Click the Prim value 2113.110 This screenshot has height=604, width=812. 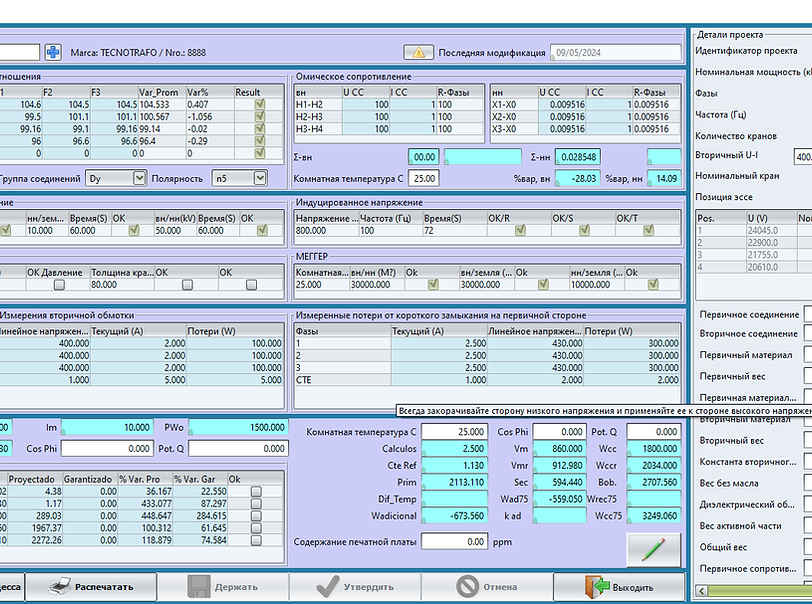point(454,482)
